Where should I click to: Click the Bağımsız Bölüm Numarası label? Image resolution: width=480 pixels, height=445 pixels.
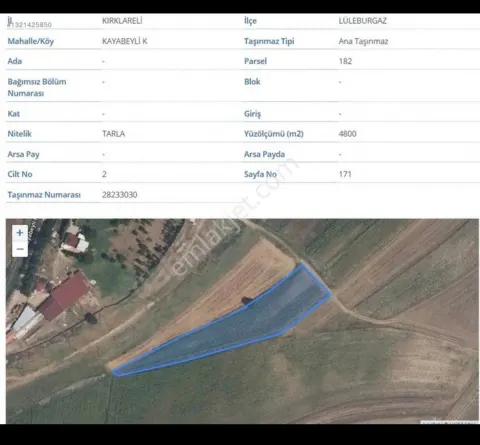point(37,87)
